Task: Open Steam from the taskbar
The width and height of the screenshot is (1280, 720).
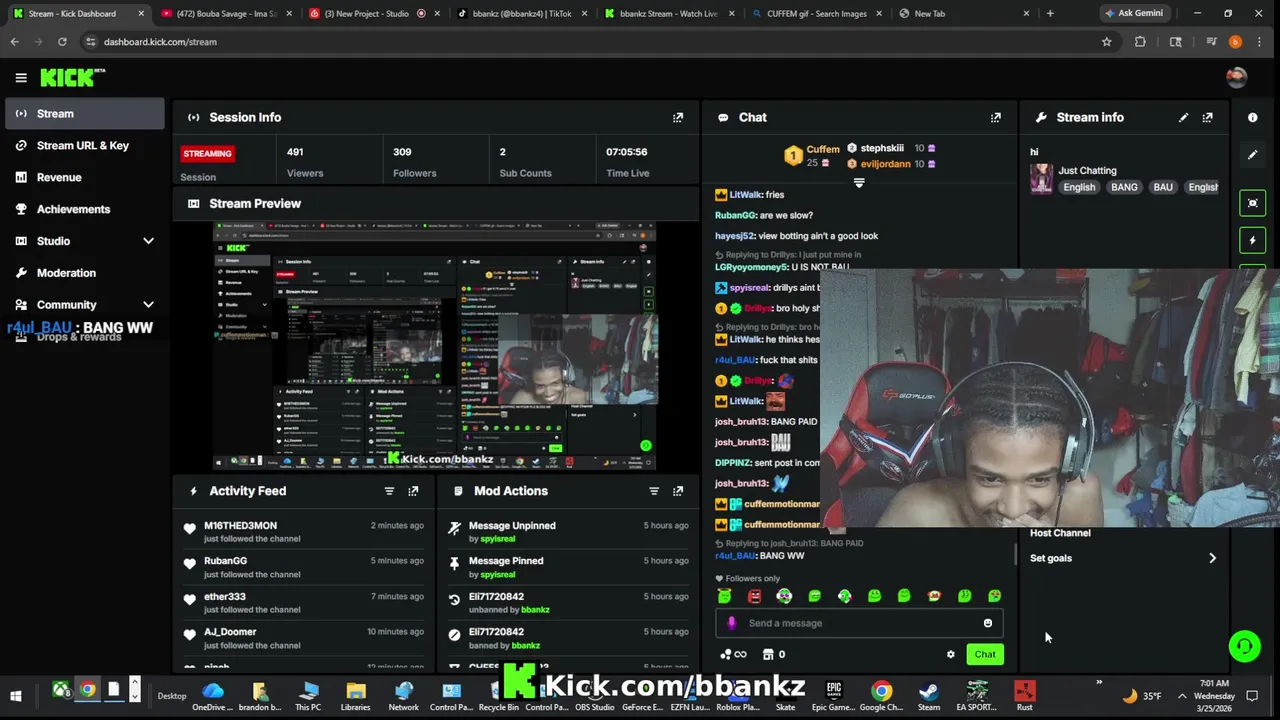Action: pyautogui.click(x=929, y=694)
